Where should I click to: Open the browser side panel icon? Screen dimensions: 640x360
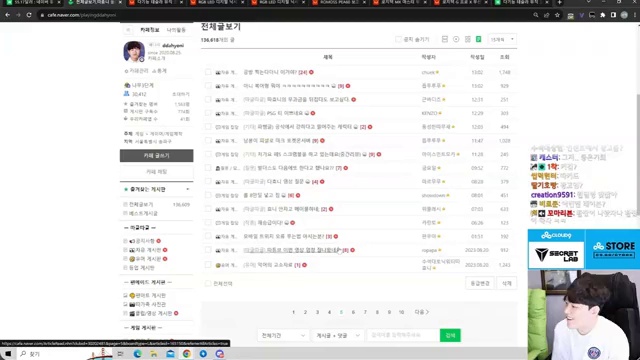pos(613,15)
